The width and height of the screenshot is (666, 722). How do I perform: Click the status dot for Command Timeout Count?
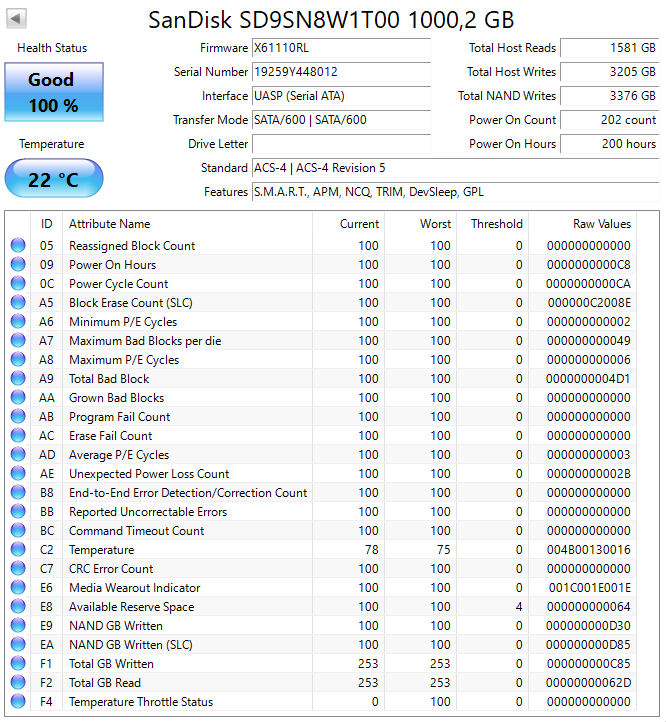click(18, 530)
